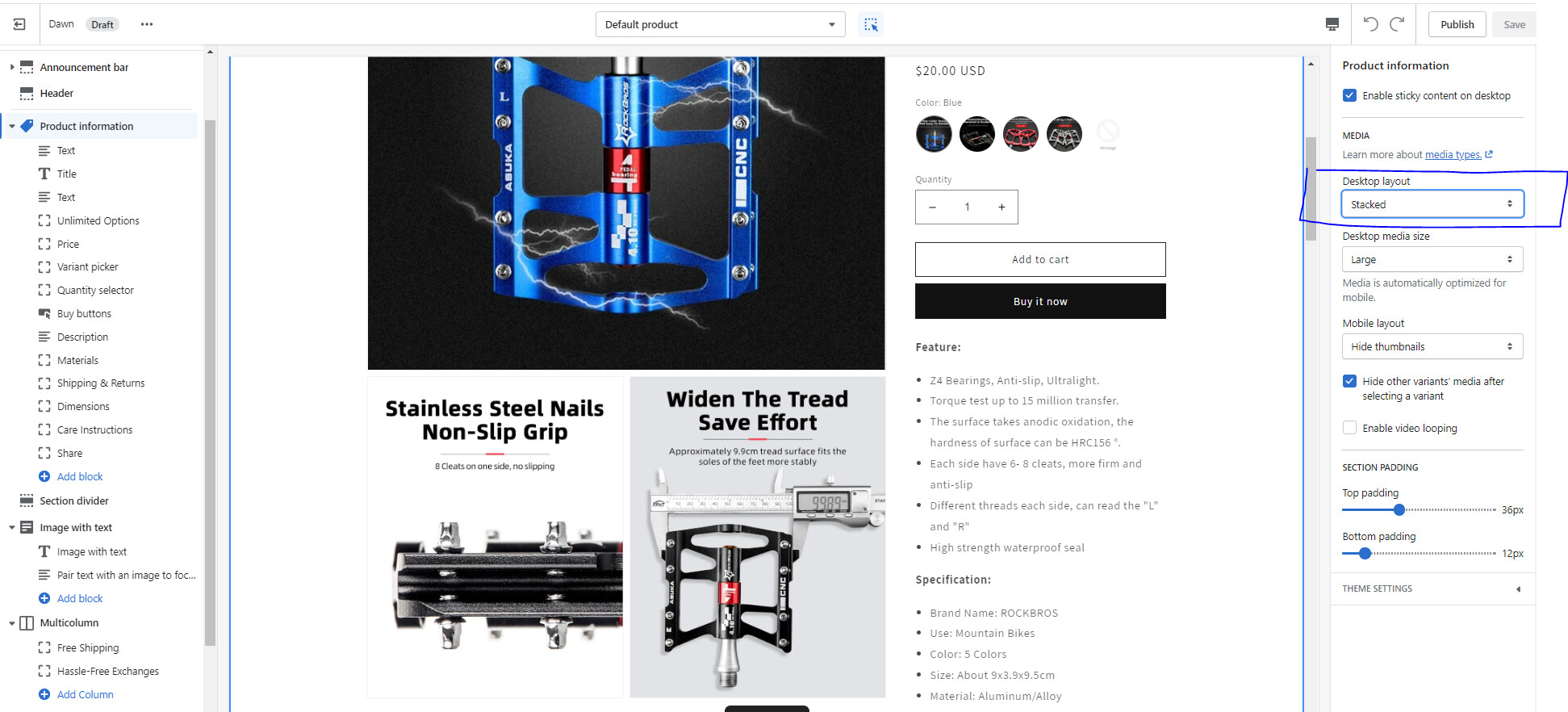
Task: Open the Desktop layout Stacked dropdown
Action: [x=1432, y=204]
